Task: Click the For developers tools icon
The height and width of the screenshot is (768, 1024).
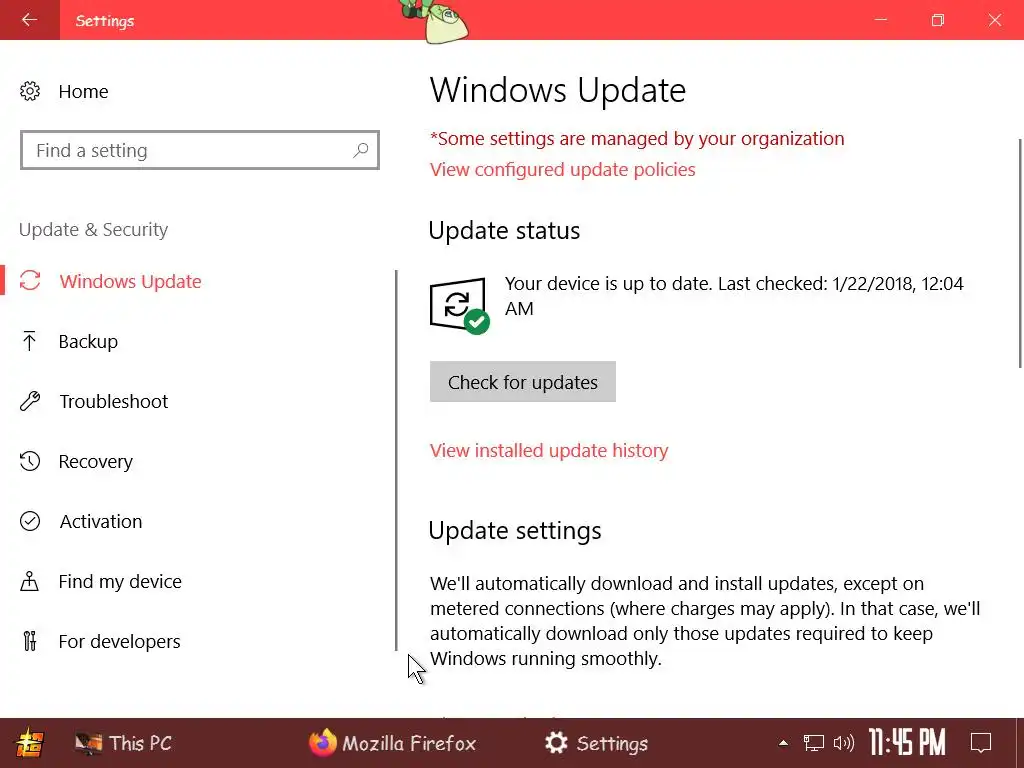Action: (x=29, y=641)
